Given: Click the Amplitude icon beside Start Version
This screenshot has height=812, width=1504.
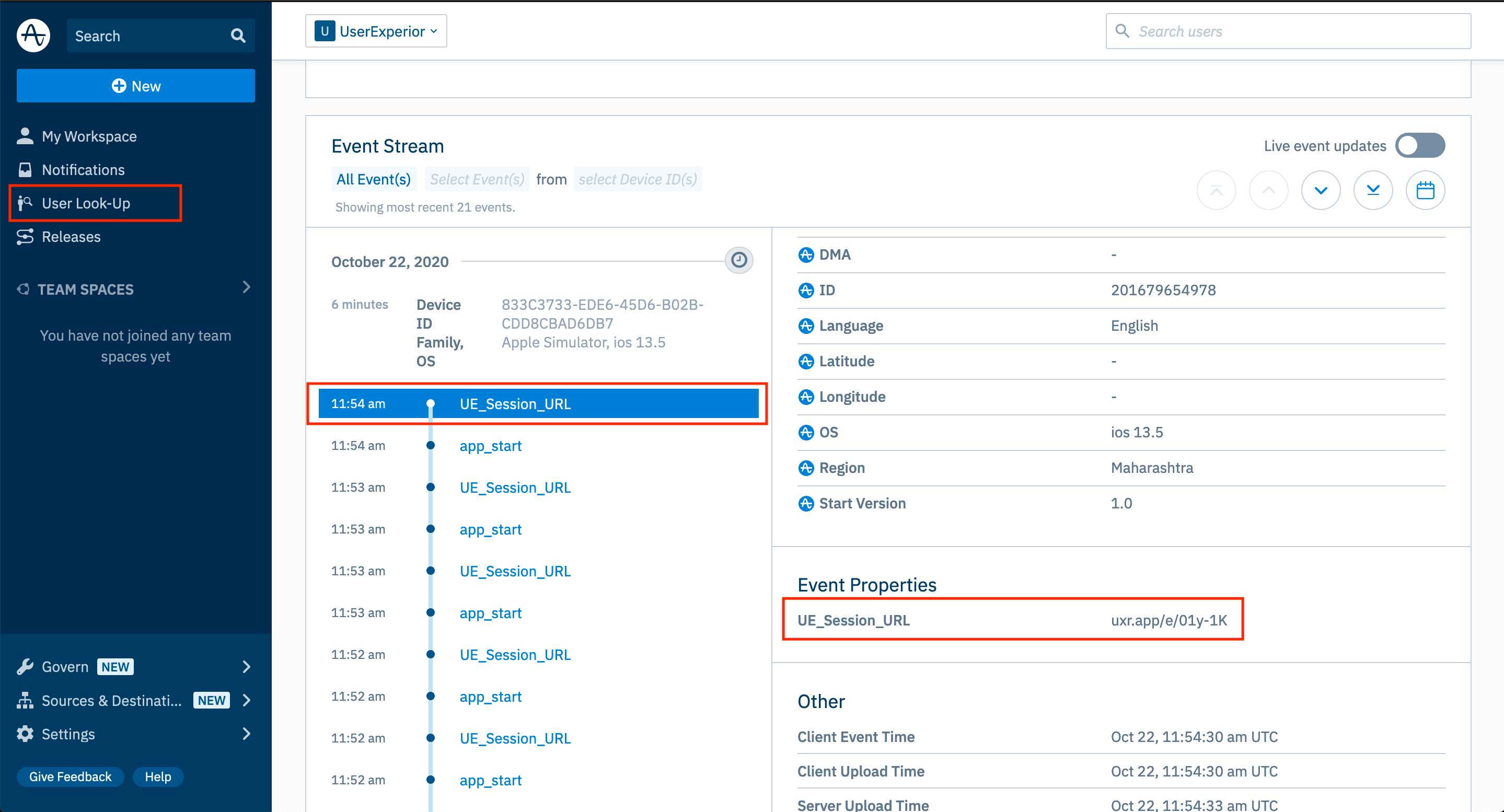Looking at the screenshot, I should coord(806,503).
